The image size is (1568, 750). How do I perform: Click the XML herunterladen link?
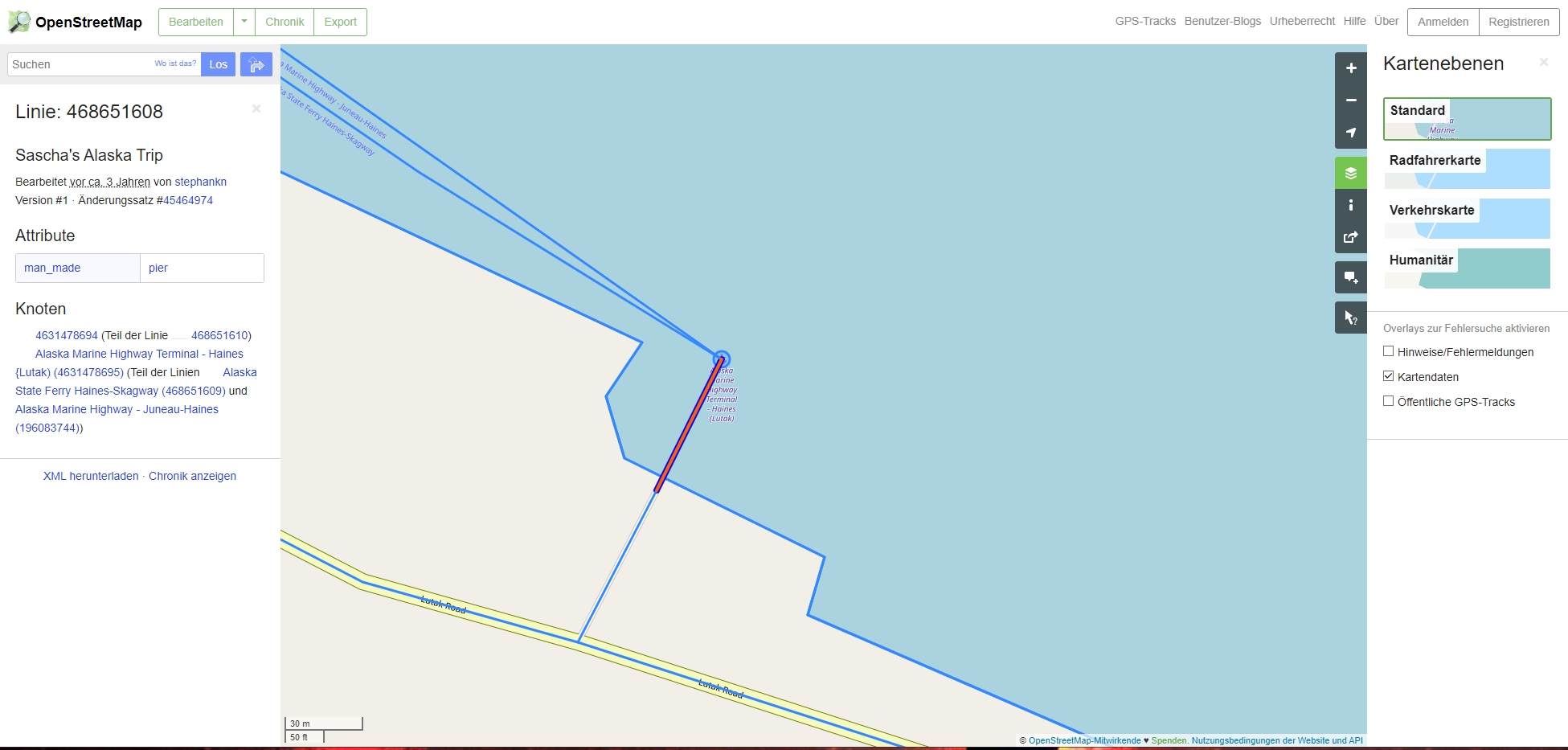(x=91, y=476)
